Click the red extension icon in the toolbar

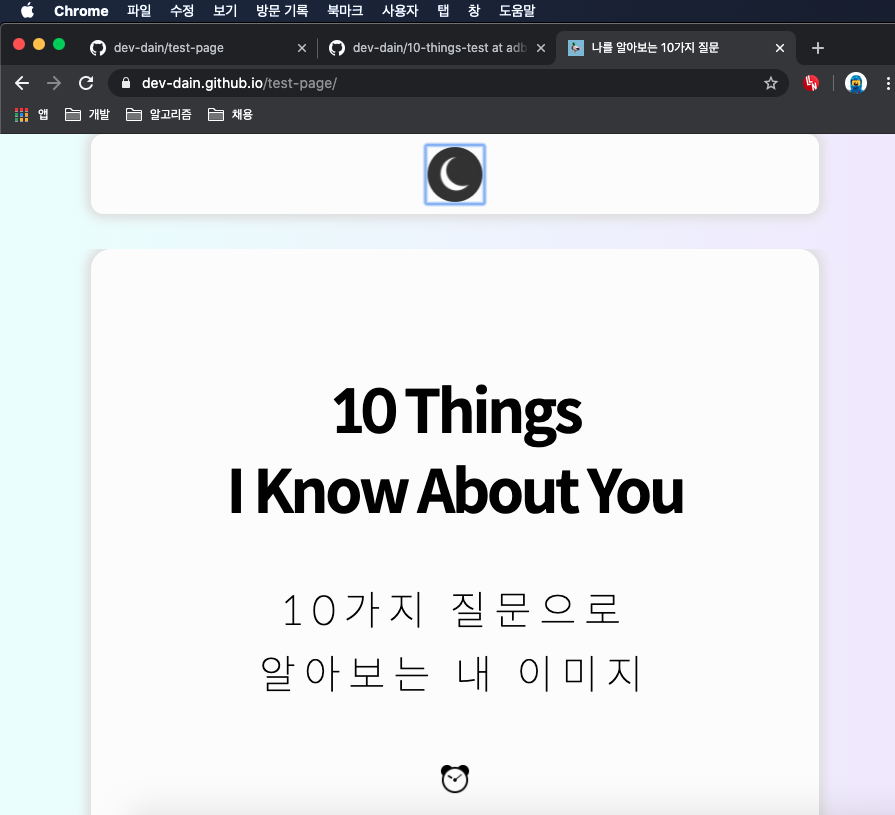click(x=811, y=83)
